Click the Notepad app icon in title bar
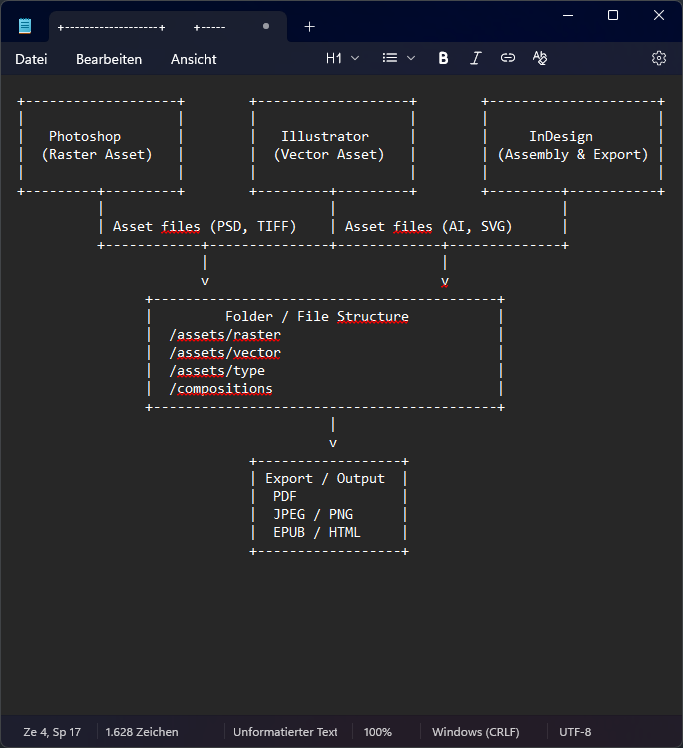The image size is (683, 748). pos(25,27)
